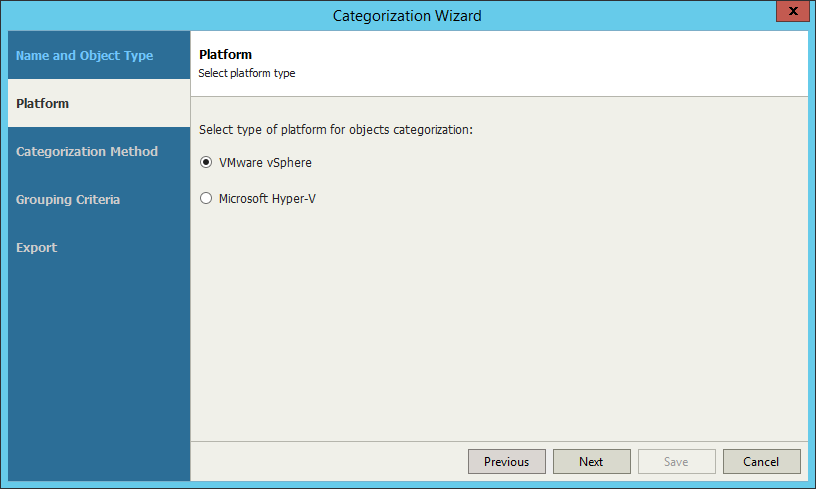
Task: Click the Previous button
Action: pyautogui.click(x=507, y=461)
